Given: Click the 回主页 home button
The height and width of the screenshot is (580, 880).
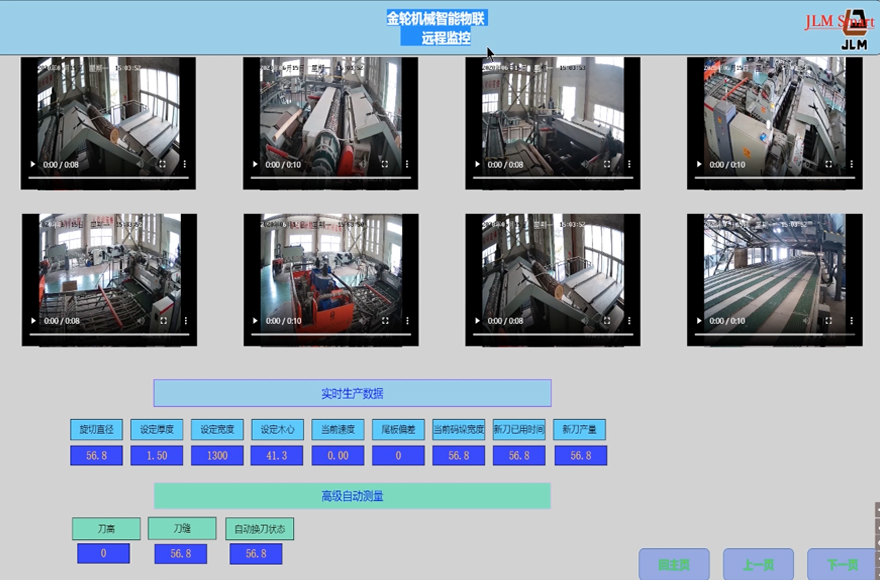Looking at the screenshot, I should pyautogui.click(x=674, y=564).
